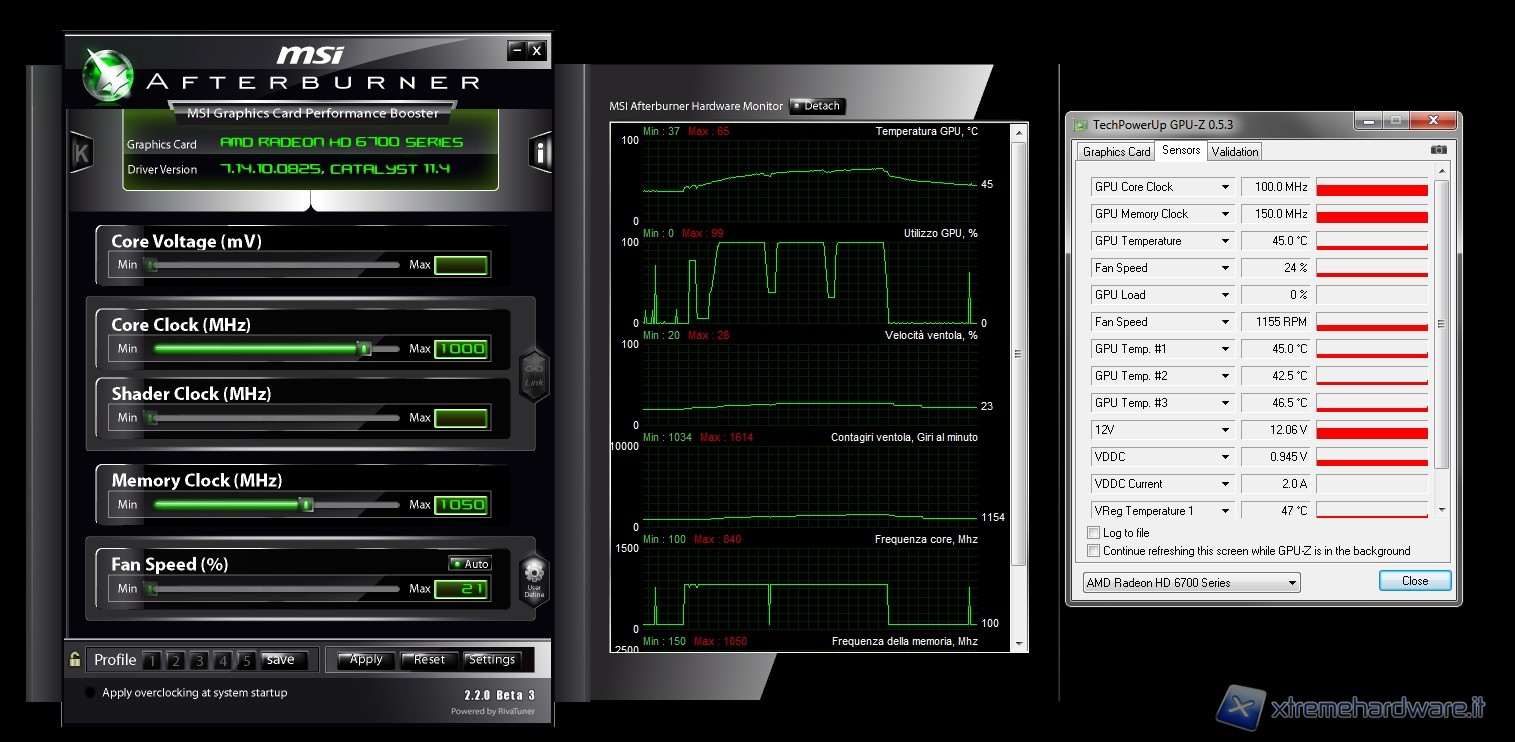This screenshot has height=742, width=1515.
Task: Click the GPU-Z title bar app icon
Action: coord(1080,125)
